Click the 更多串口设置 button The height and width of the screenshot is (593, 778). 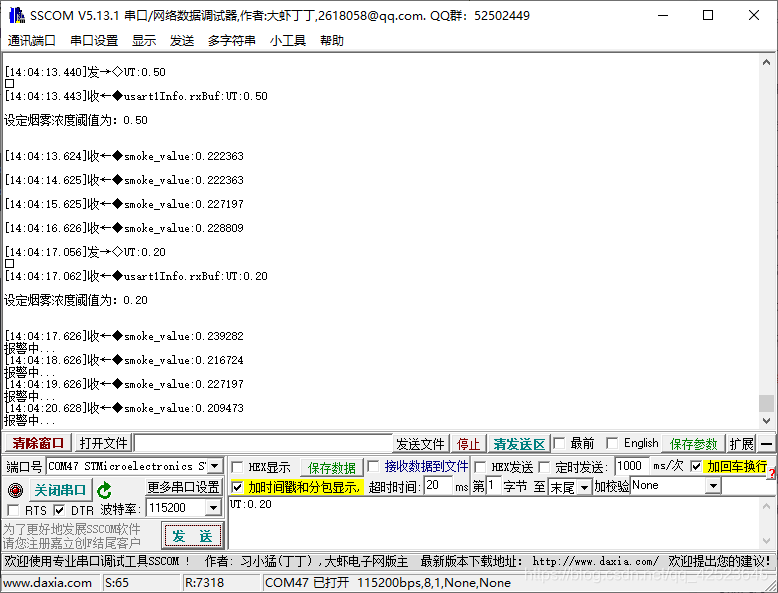(x=183, y=487)
